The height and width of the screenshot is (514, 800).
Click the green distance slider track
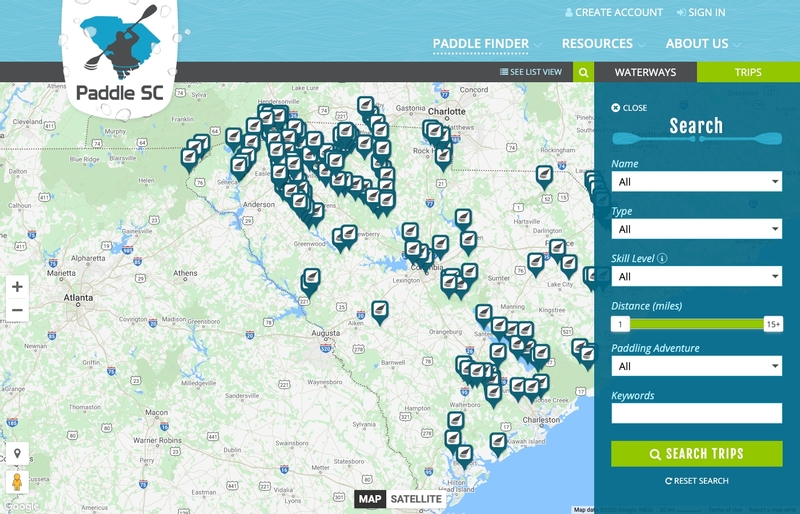[697, 324]
